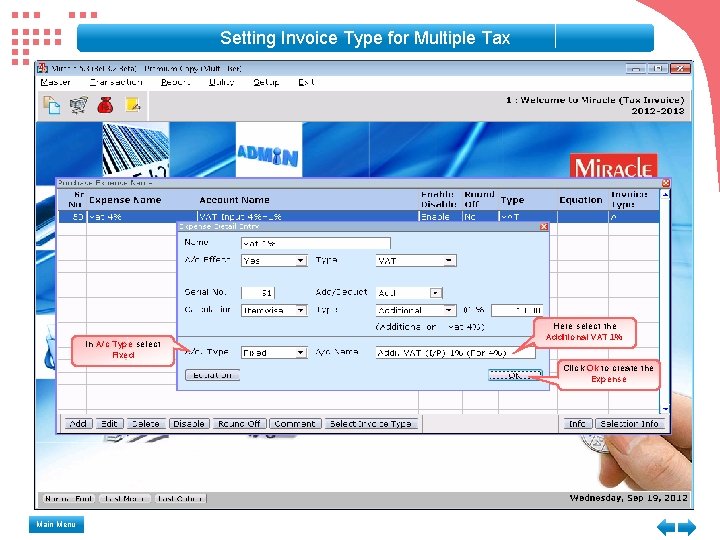Click the Serial No. input field
Viewport: 720px width, 540px height.
click(x=258, y=292)
